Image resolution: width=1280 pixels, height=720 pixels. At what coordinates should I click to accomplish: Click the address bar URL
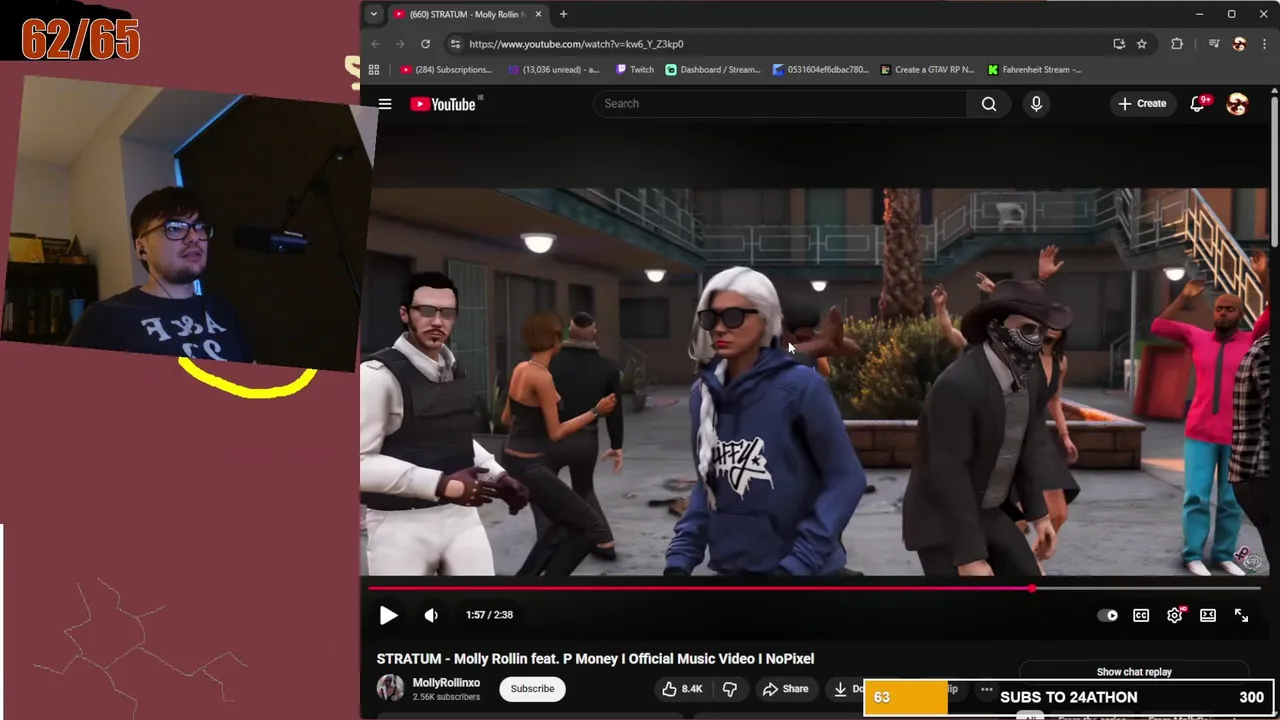point(576,44)
